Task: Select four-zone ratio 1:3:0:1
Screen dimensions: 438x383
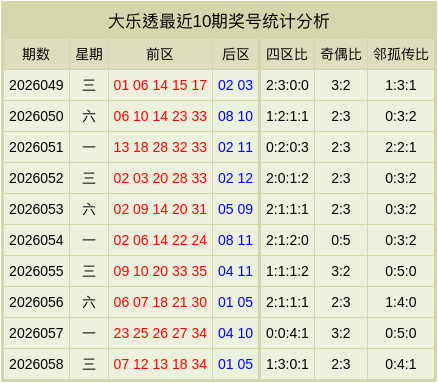Action: tap(287, 364)
